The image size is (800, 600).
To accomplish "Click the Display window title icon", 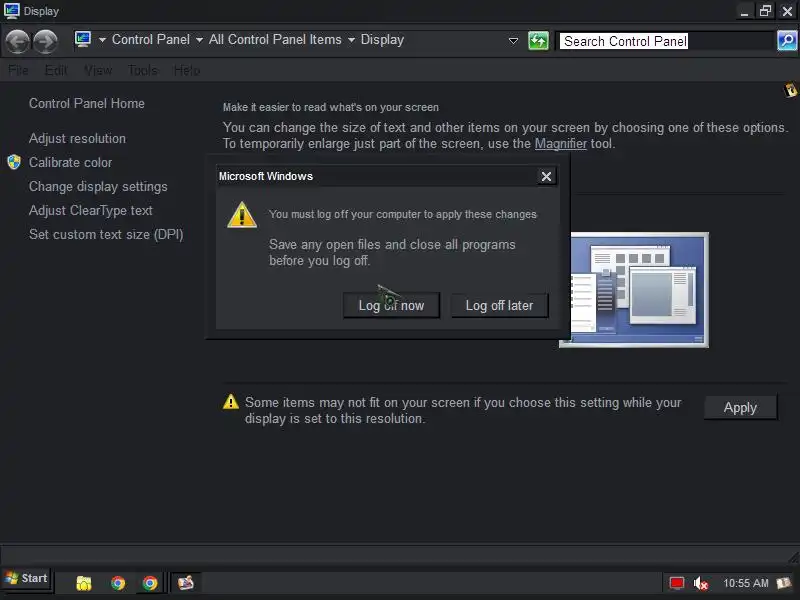I will tap(12, 11).
